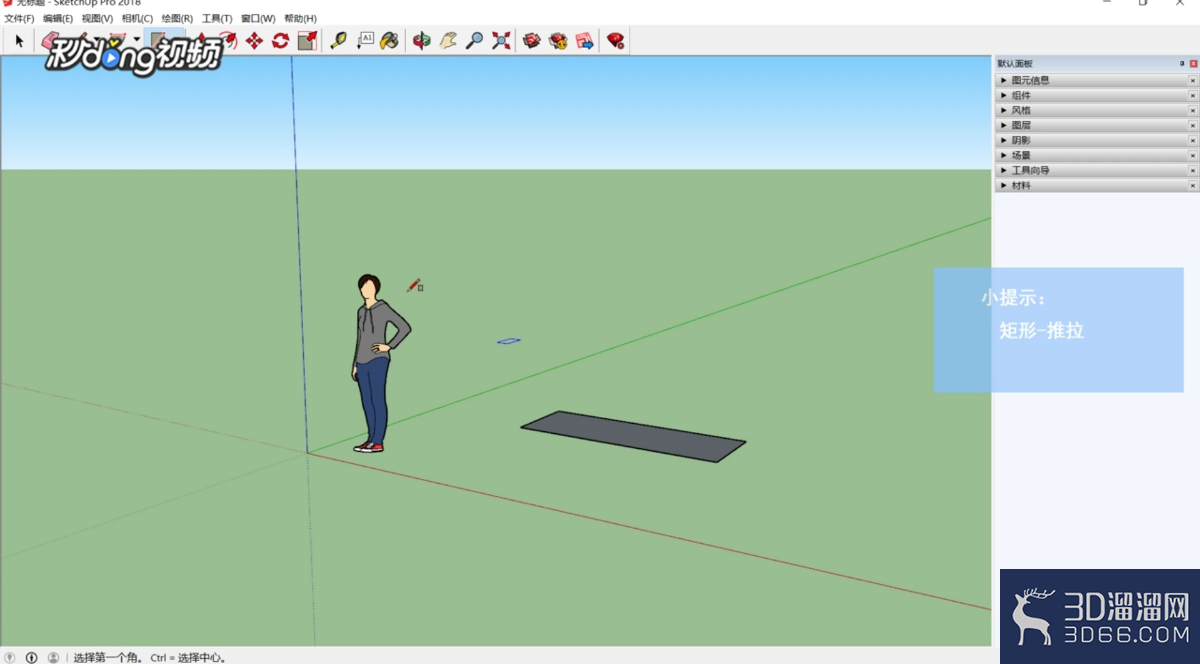Image resolution: width=1200 pixels, height=664 pixels.
Task: Choose the Zoom magnifier tool
Action: (475, 41)
